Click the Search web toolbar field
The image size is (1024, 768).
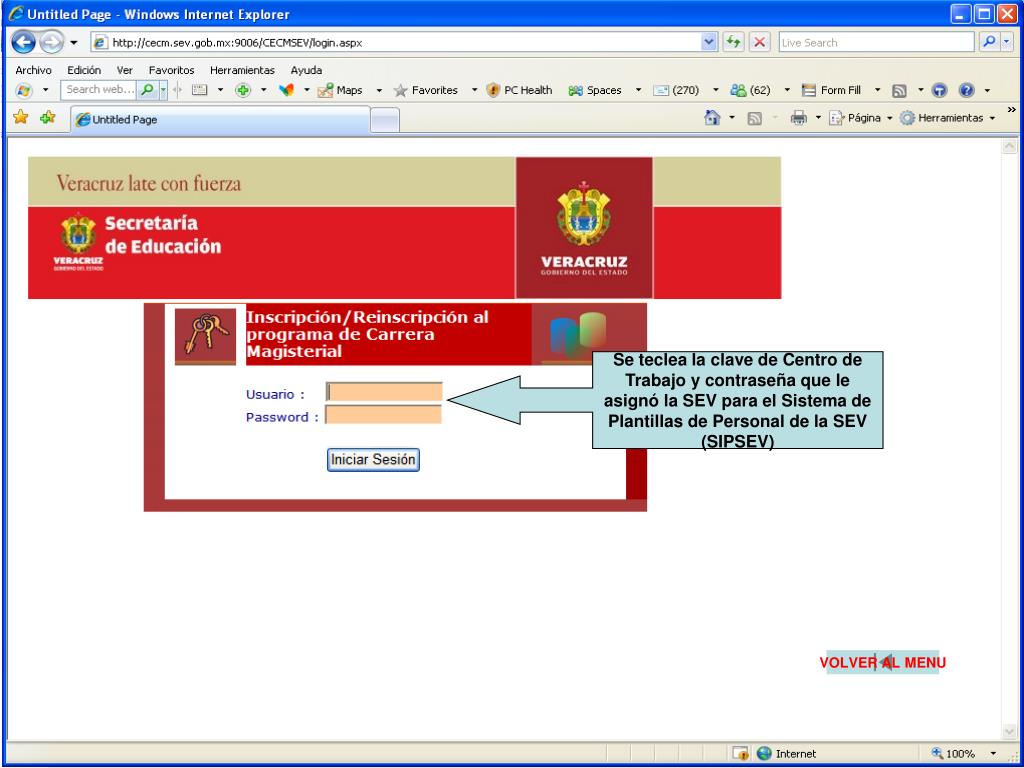[99, 89]
